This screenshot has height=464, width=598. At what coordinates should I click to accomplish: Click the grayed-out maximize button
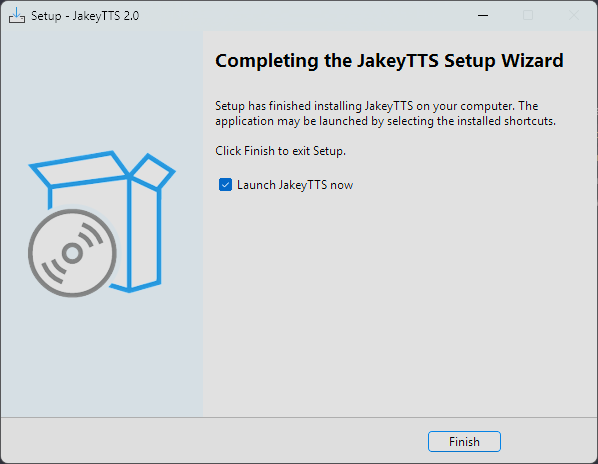click(x=528, y=16)
